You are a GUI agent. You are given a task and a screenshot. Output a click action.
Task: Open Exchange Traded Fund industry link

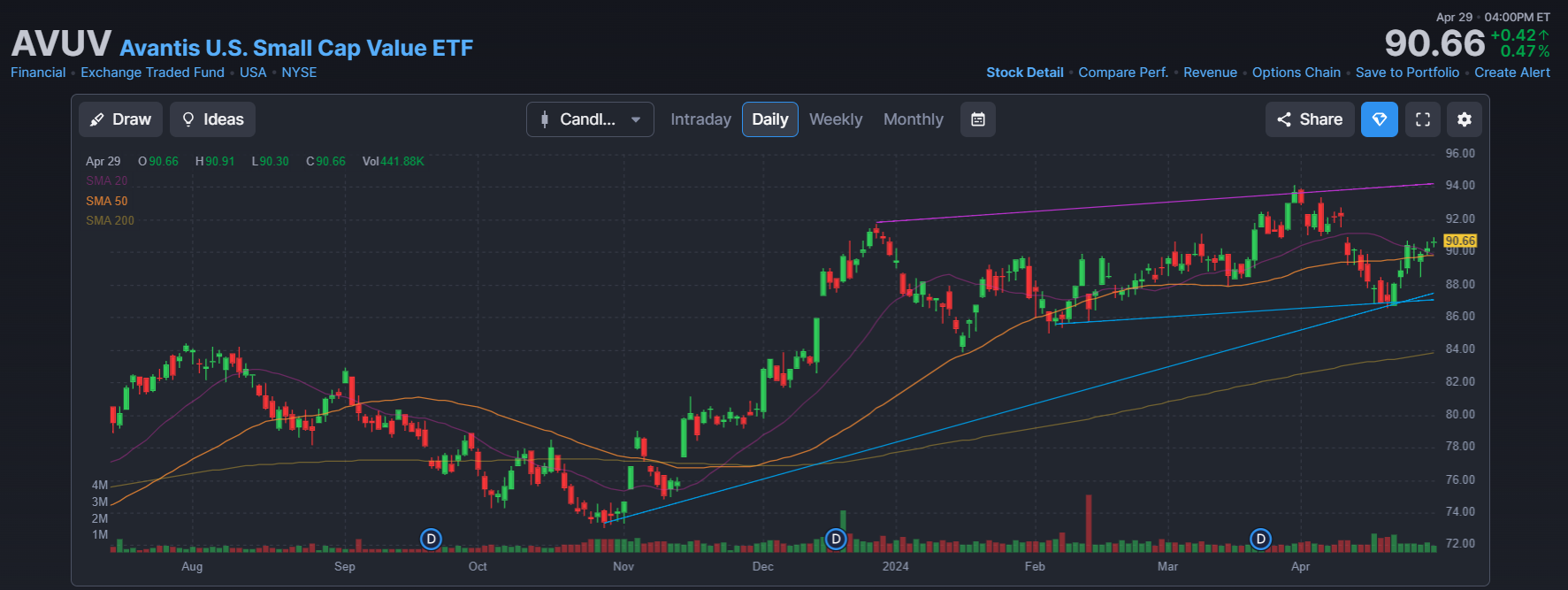pos(152,73)
